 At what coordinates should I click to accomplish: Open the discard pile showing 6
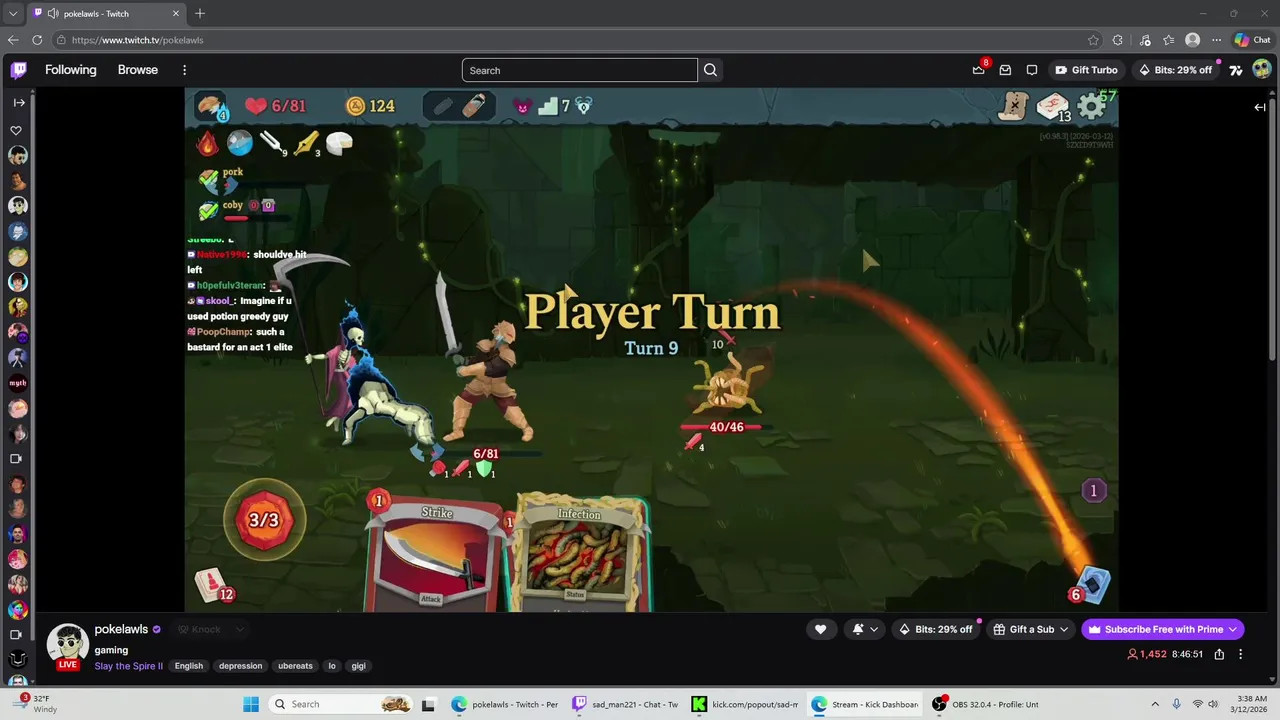pyautogui.click(x=1090, y=586)
